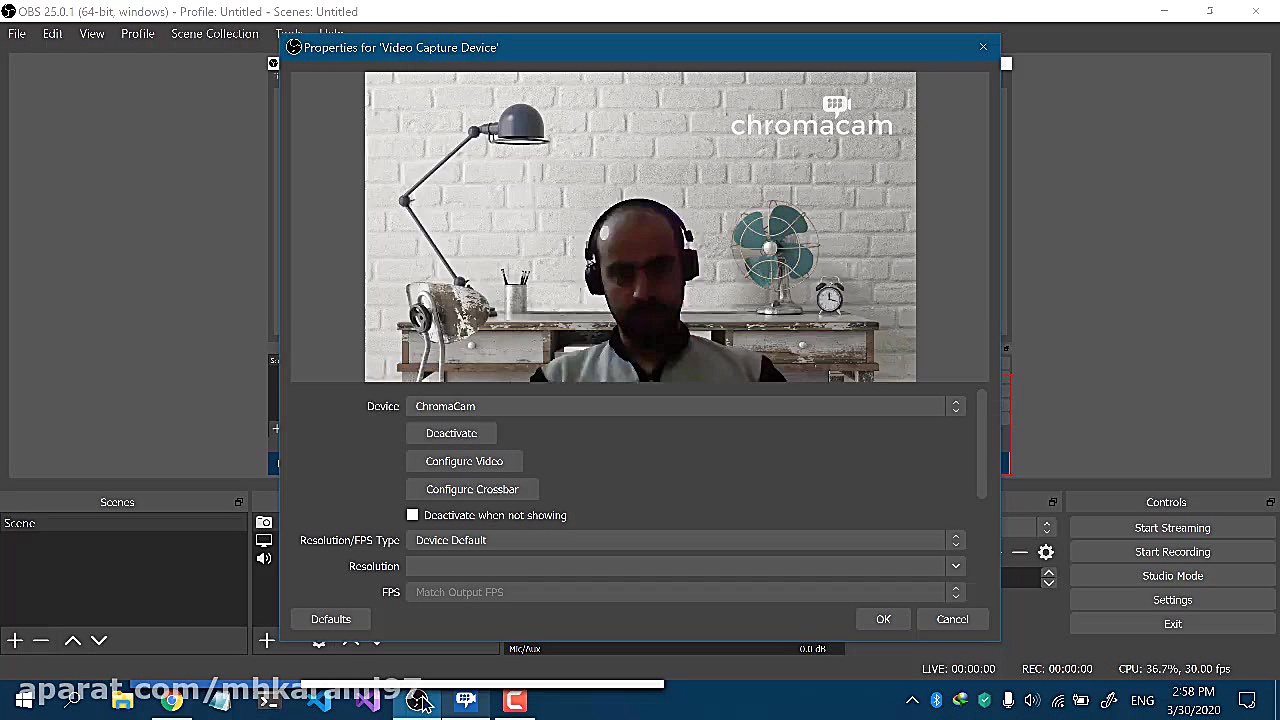Toggle Deactivate when not showing checkbox

click(x=412, y=515)
